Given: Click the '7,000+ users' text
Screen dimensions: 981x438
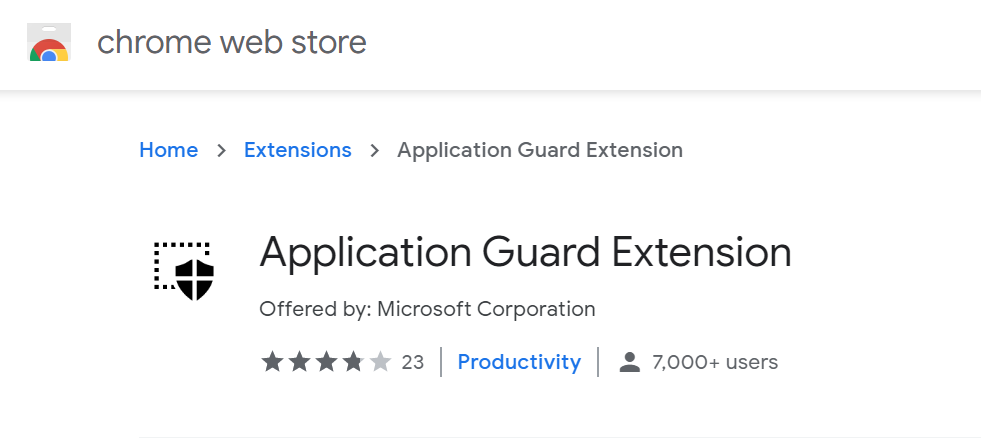Looking at the screenshot, I should coord(714,362).
